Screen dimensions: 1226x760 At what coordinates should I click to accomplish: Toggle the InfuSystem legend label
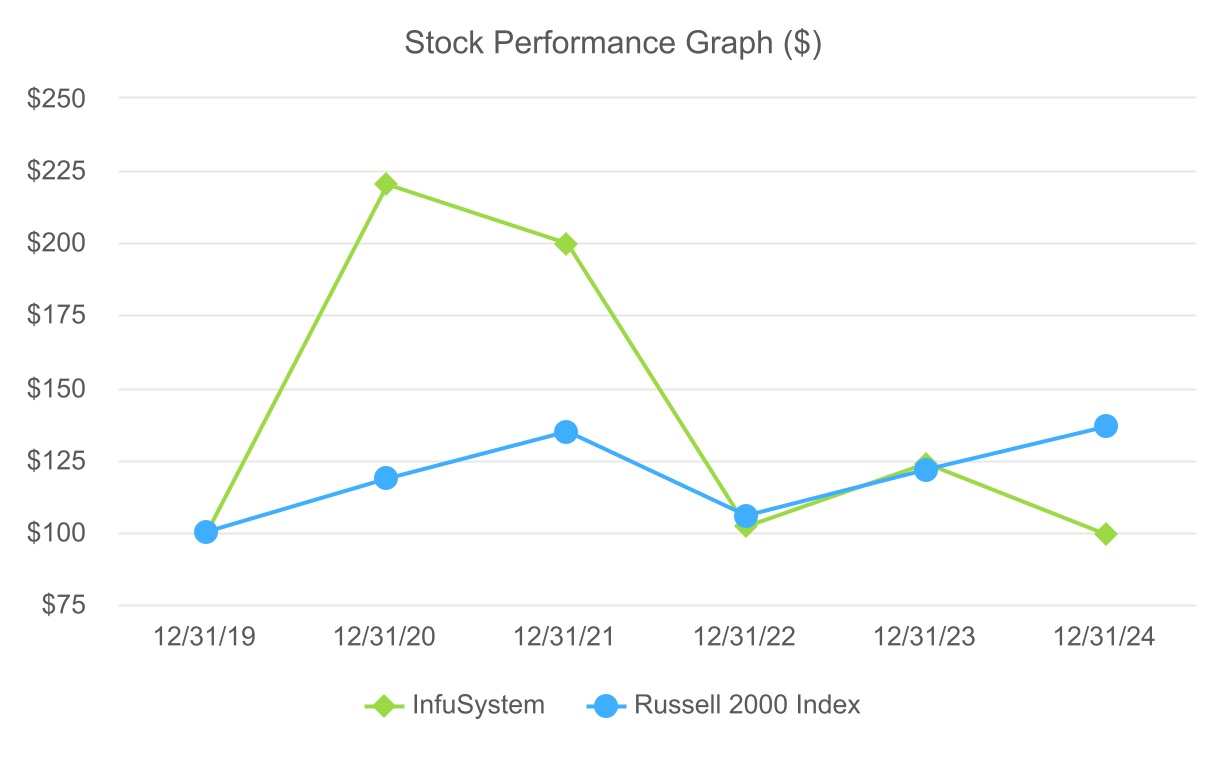(x=478, y=705)
